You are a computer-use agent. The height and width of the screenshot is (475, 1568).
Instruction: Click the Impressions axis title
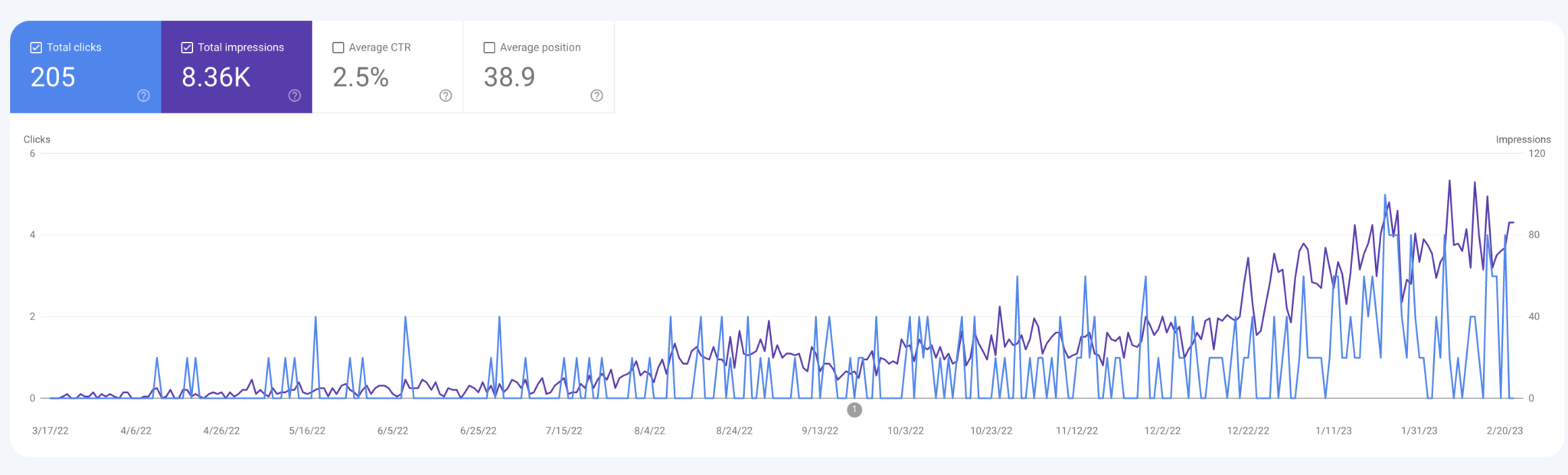(x=1523, y=139)
